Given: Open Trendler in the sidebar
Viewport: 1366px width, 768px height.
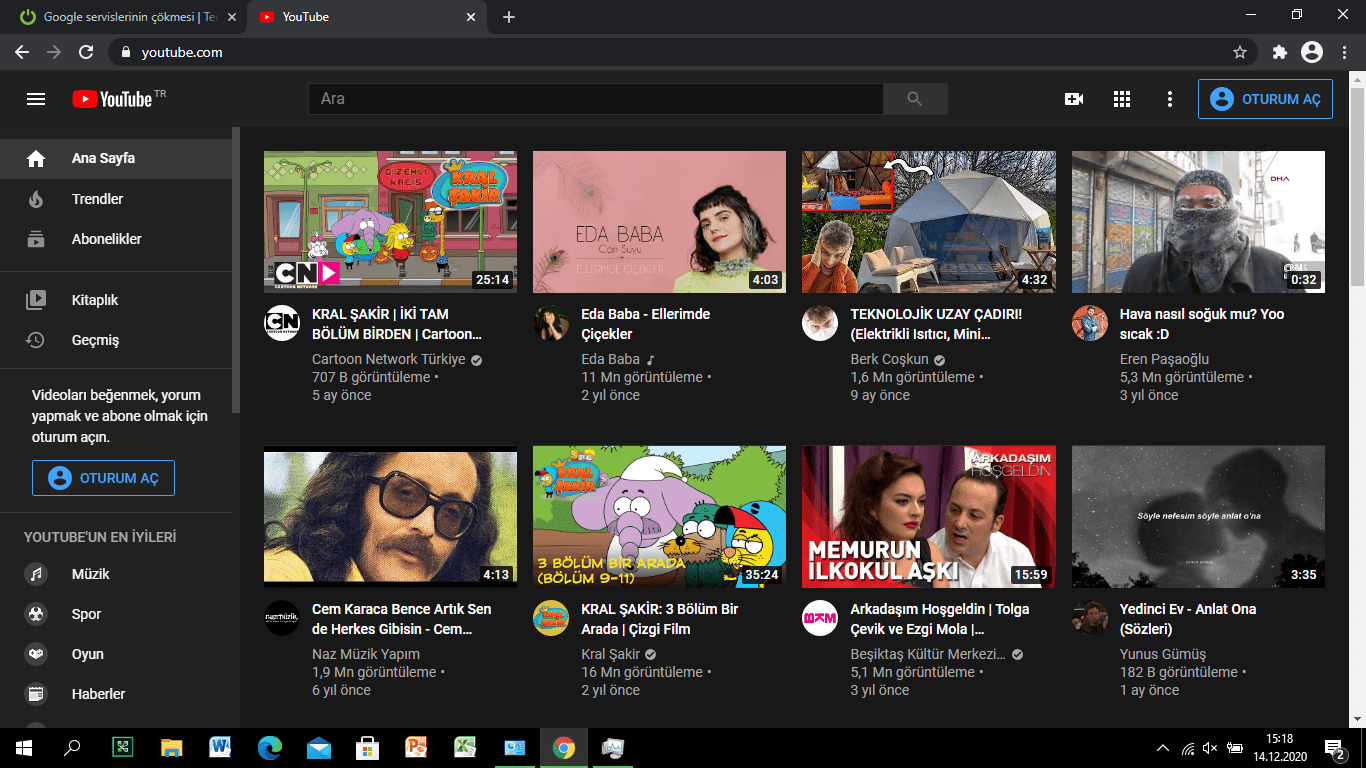Looking at the screenshot, I should pos(97,199).
